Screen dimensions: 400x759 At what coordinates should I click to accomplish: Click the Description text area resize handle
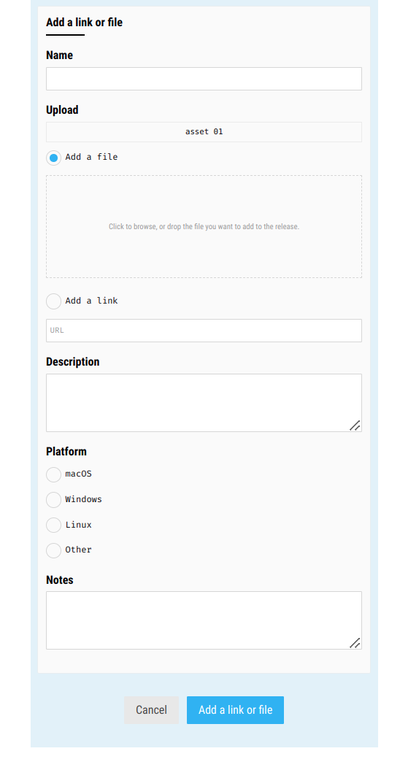[355, 425]
